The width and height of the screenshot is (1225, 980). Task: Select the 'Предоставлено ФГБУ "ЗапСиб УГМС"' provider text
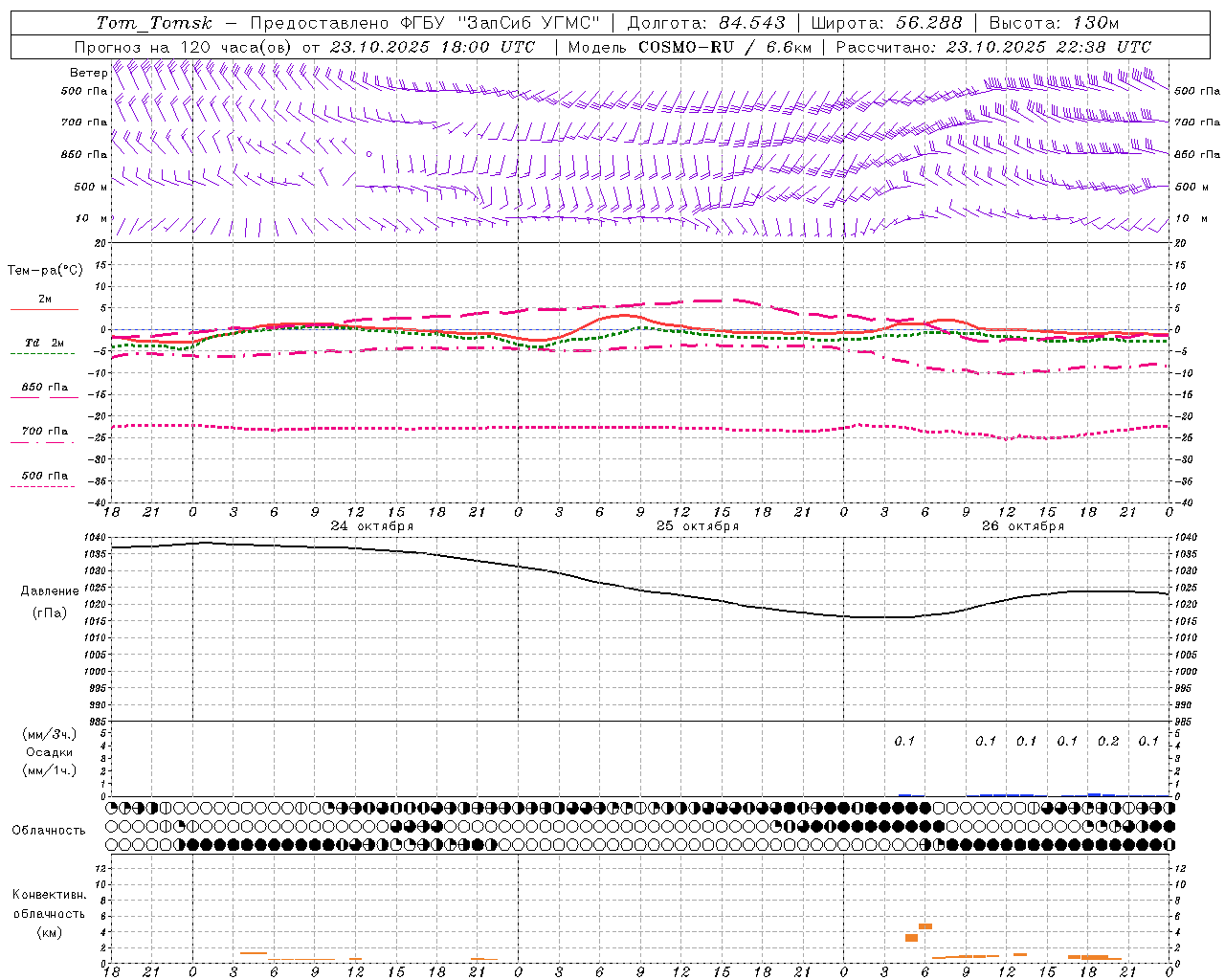tap(425, 23)
